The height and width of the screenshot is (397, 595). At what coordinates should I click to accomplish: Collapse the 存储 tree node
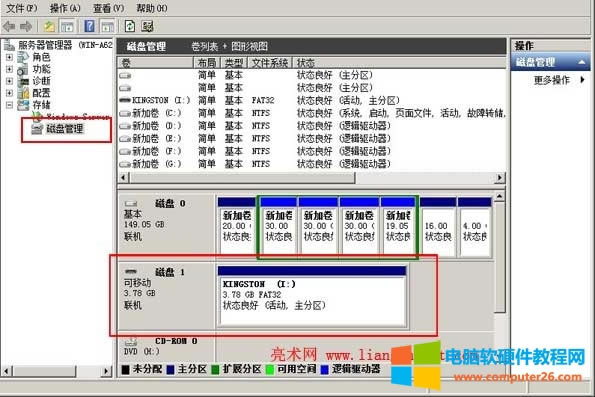point(9,105)
